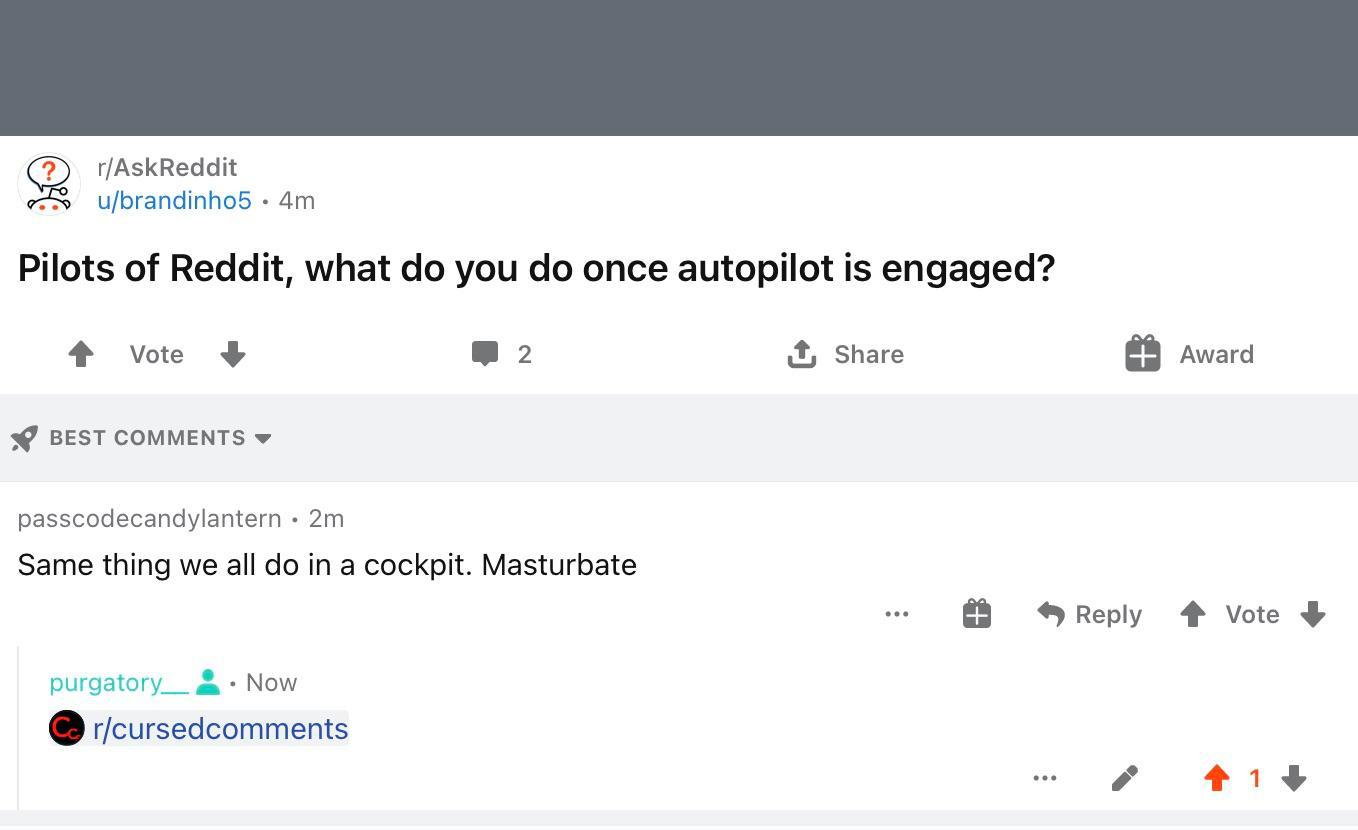Image resolution: width=1358 pixels, height=830 pixels.
Task: Open passcodecandylantern's profile
Action: click(149, 518)
